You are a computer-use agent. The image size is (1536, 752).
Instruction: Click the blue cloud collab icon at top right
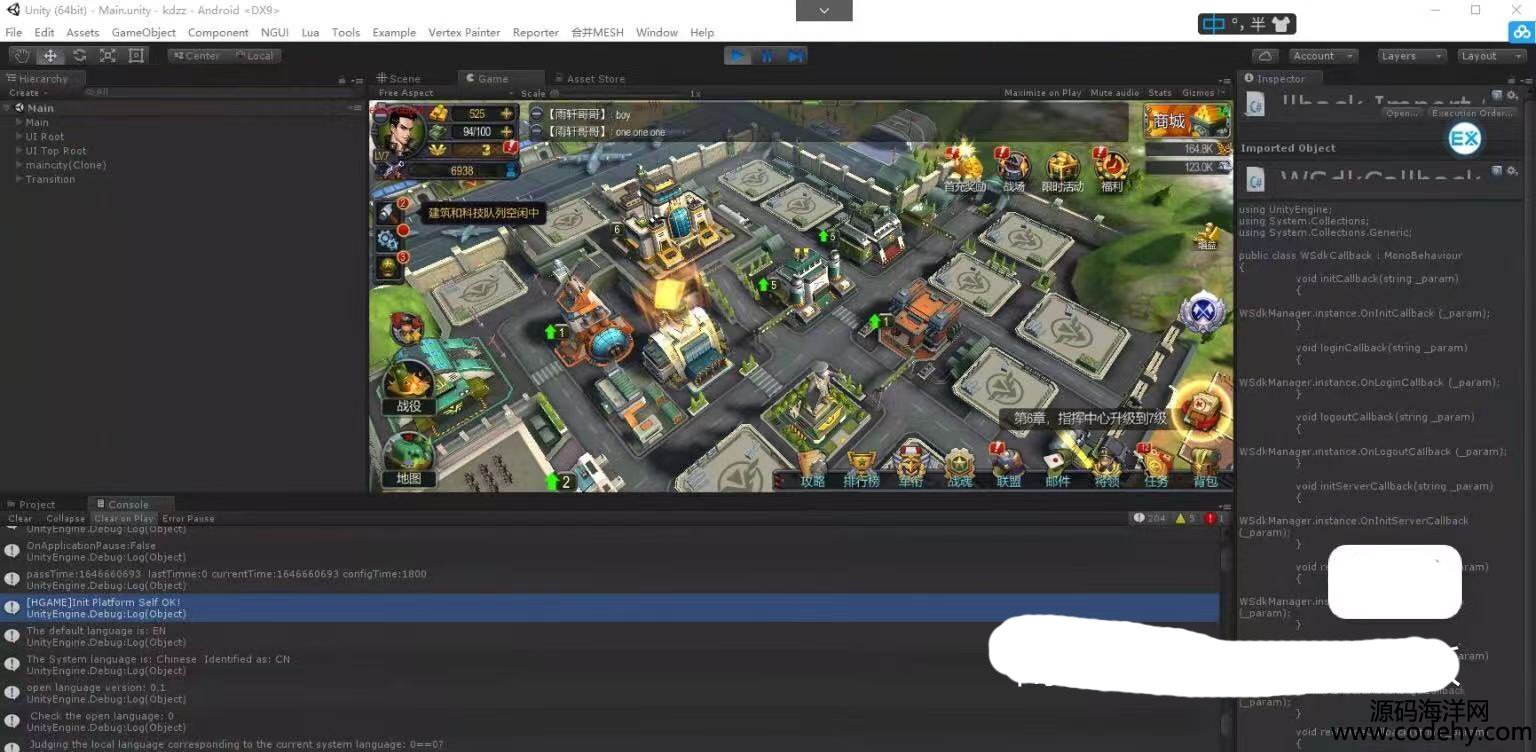tap(1522, 32)
